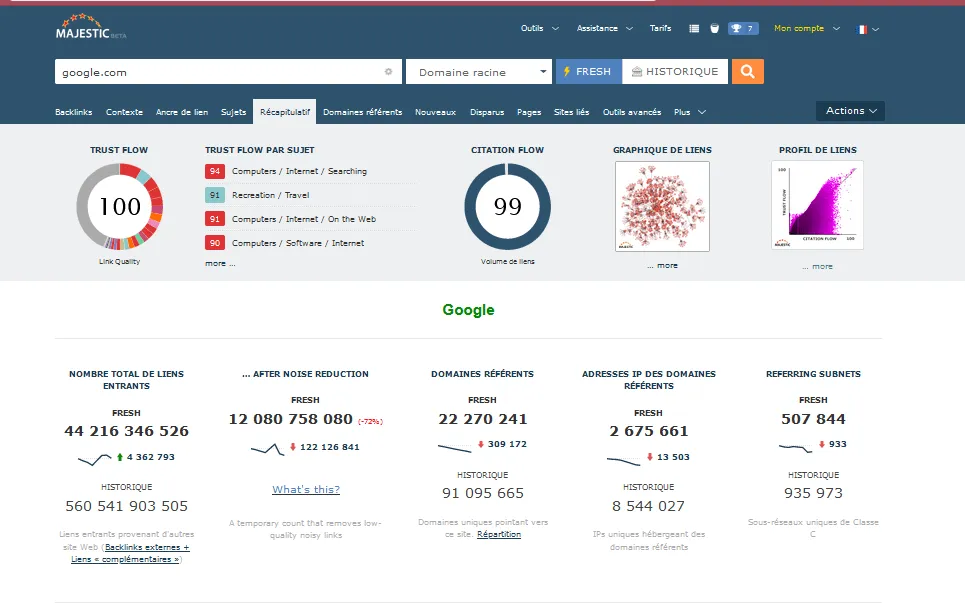Open the Mon compte dropdown
This screenshot has height=611, width=965.
pyautogui.click(x=807, y=28)
